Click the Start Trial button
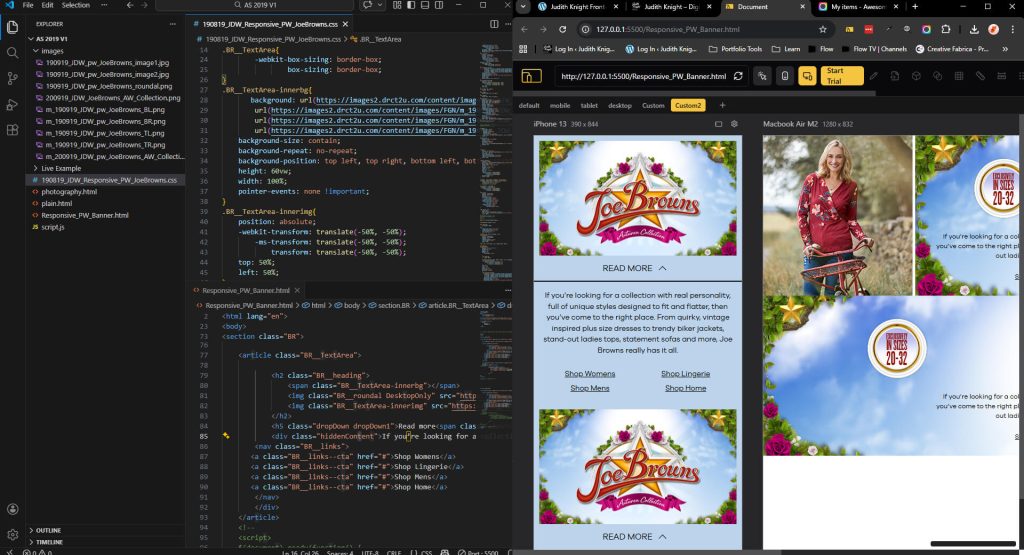The width and height of the screenshot is (1024, 555). (x=841, y=76)
